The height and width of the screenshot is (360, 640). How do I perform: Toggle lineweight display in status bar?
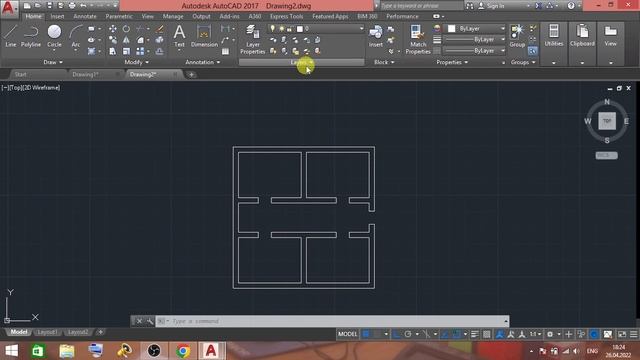[474, 334]
